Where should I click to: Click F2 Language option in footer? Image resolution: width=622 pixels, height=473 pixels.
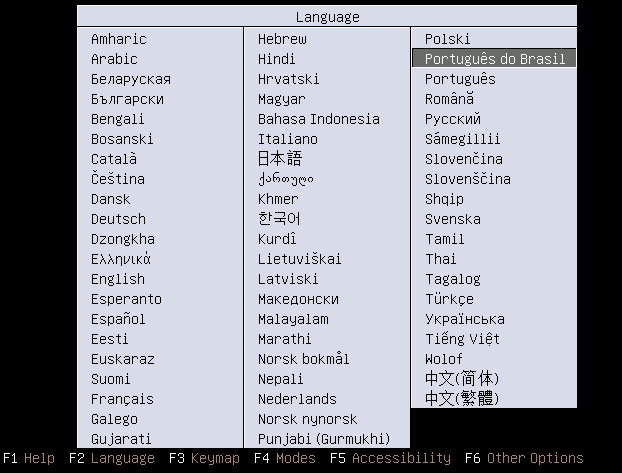[x=112, y=458]
